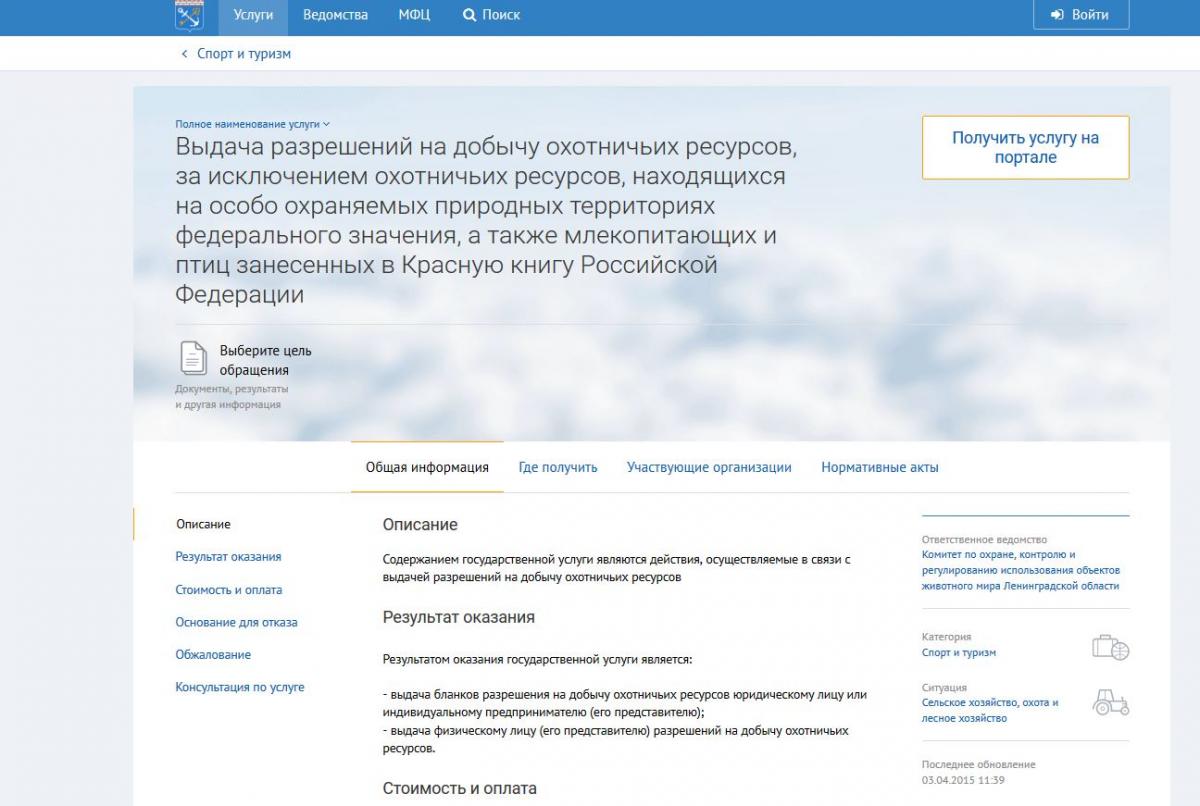Open the Ведомства menu item

(335, 15)
